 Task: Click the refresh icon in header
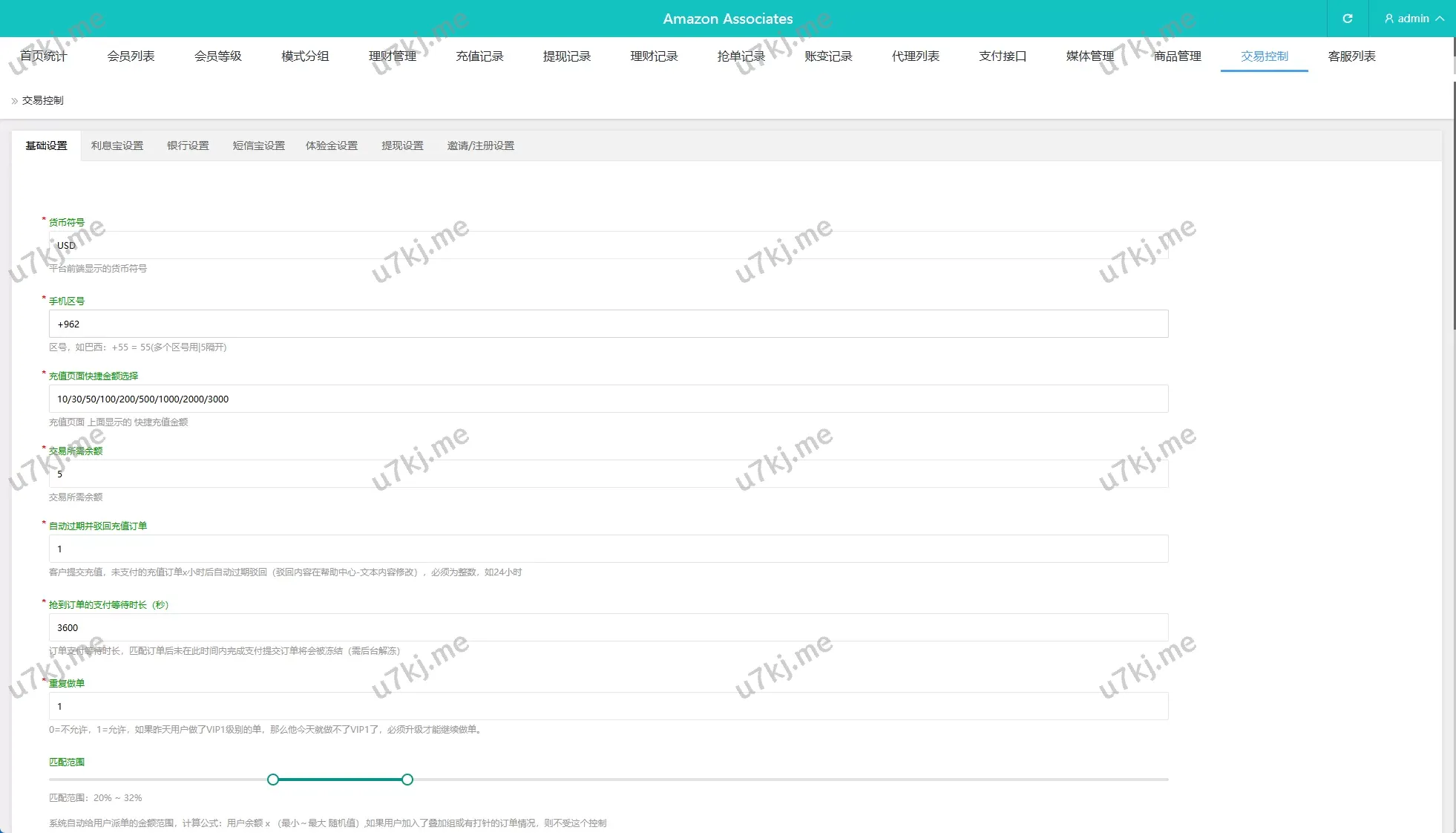1347,19
